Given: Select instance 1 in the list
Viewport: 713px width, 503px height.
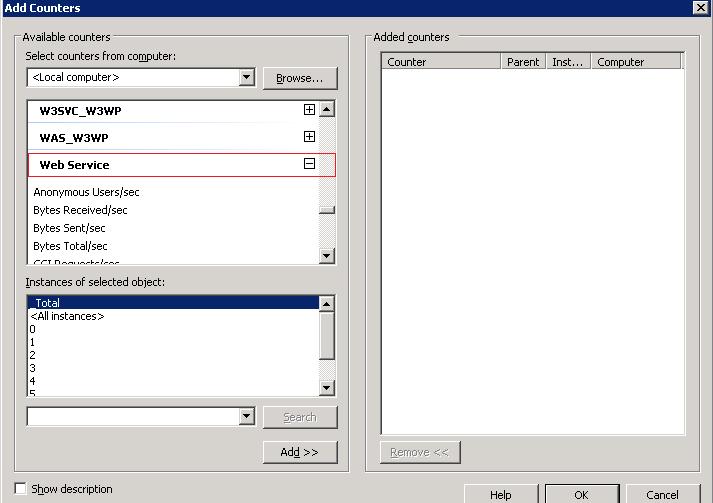Looking at the screenshot, I should pyautogui.click(x=173, y=342).
